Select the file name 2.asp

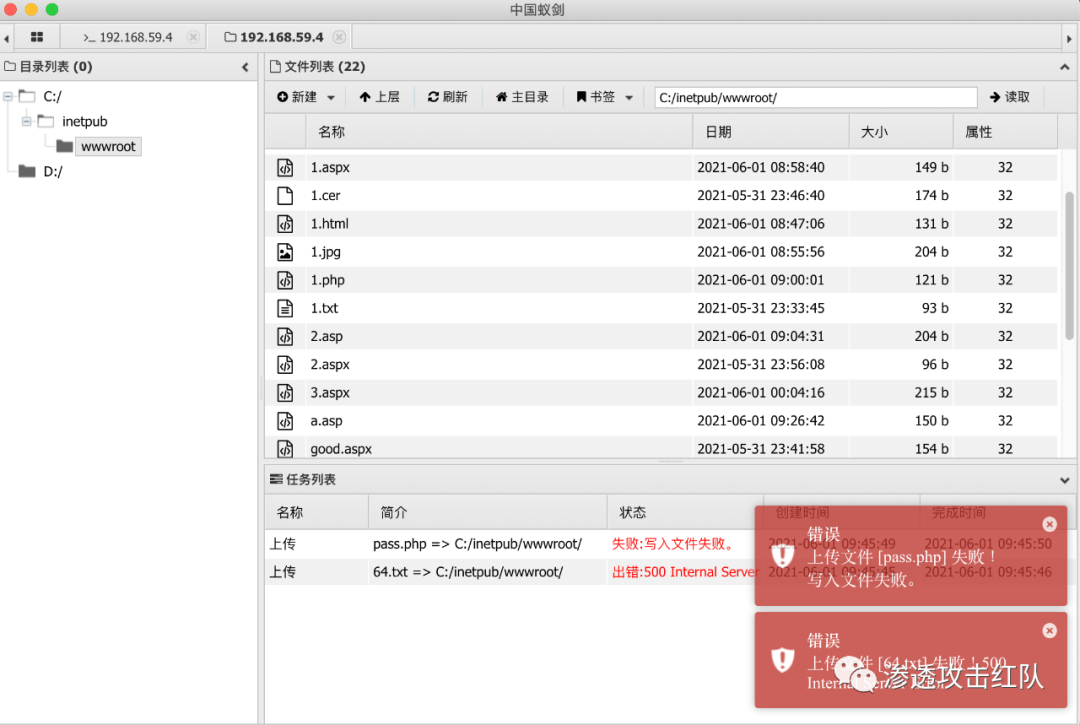(326, 337)
